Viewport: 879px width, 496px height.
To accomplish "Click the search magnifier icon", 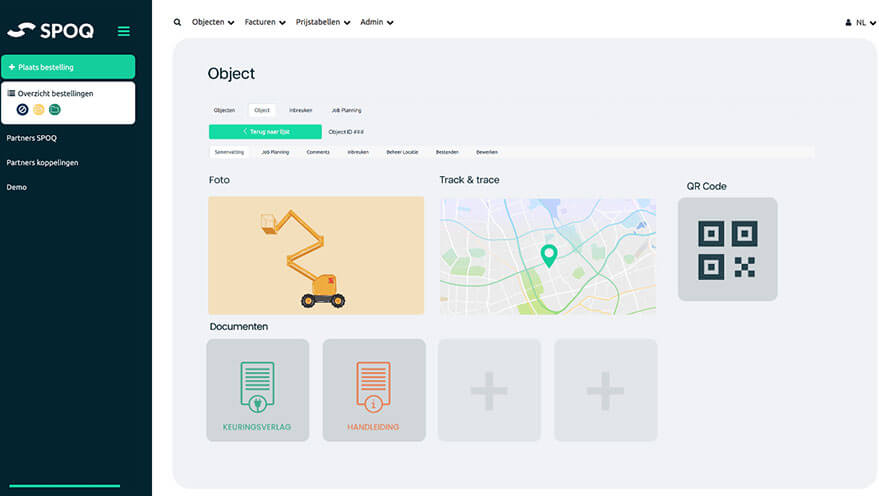I will click(178, 22).
